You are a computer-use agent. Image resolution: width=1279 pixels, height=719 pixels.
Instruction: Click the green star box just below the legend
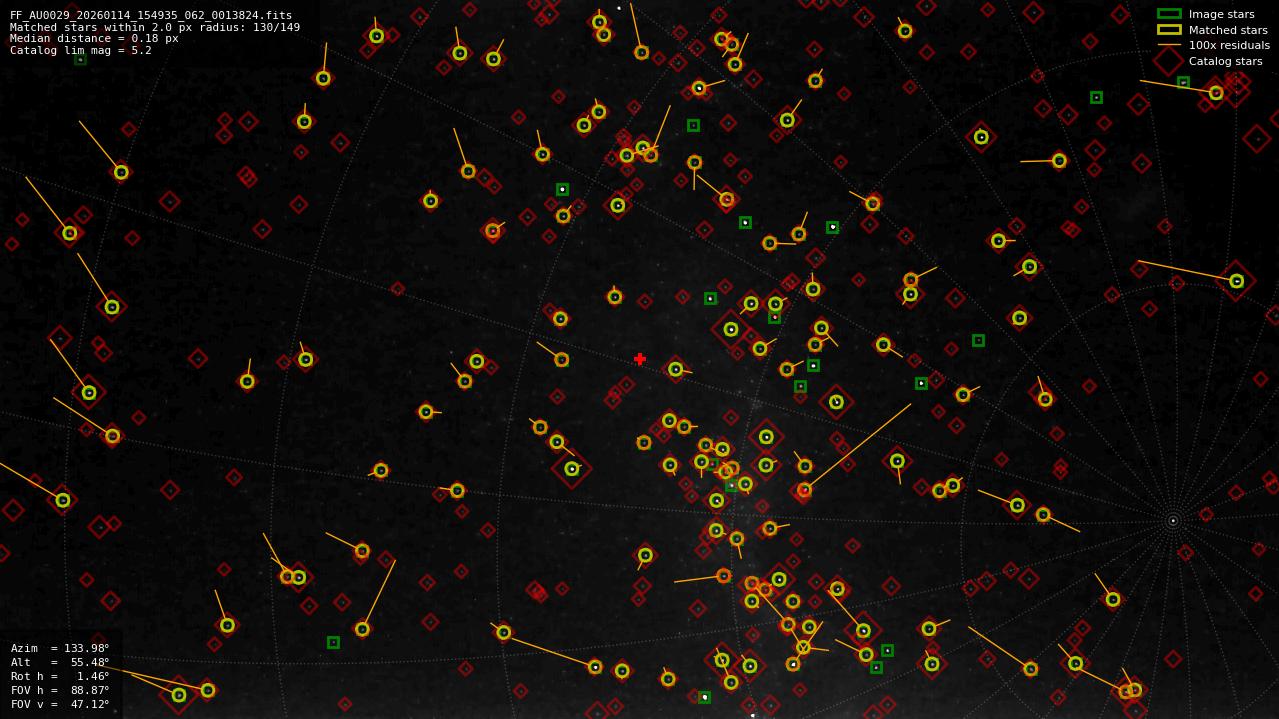[x=1183, y=82]
